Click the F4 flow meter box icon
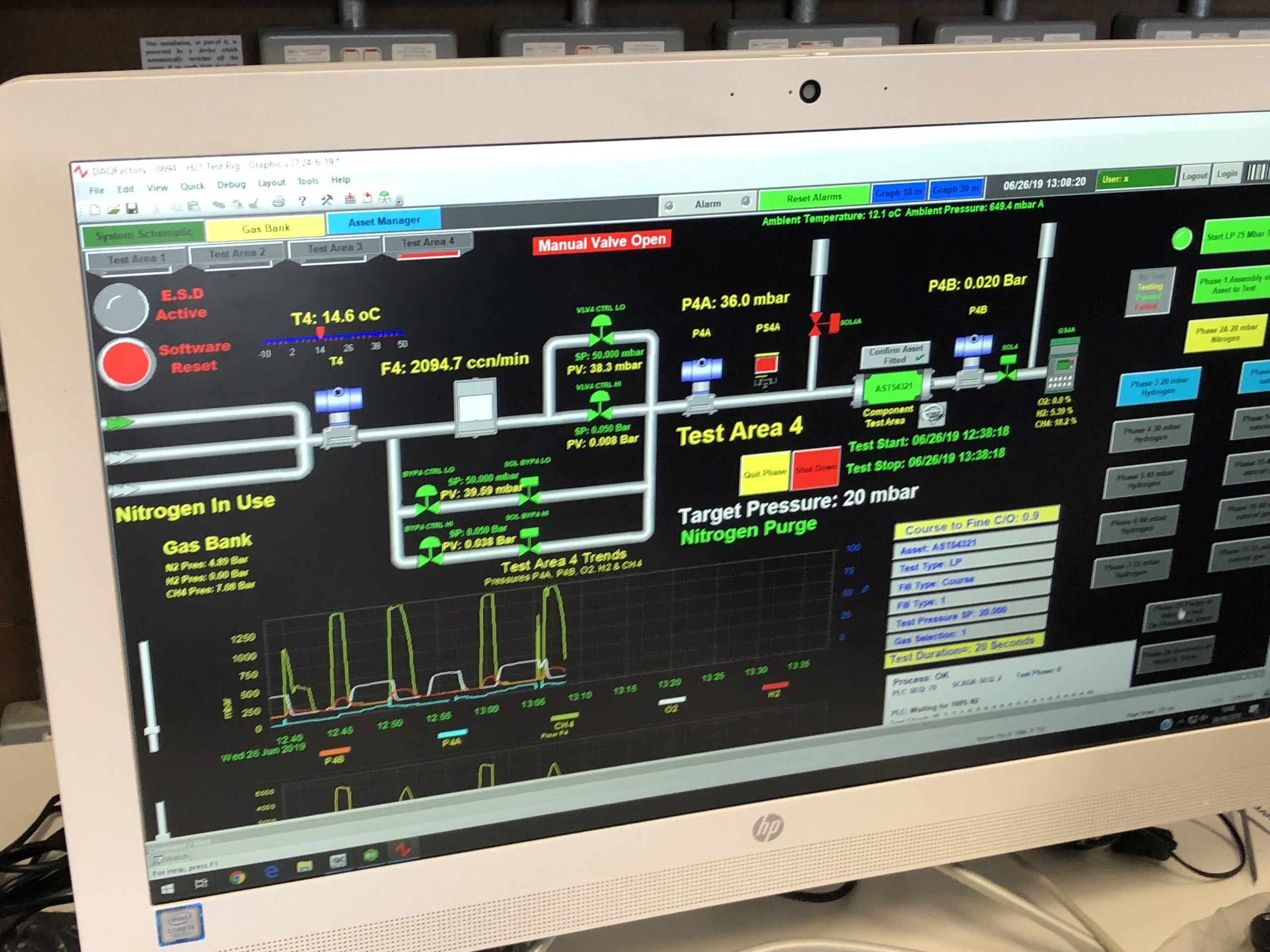 pyautogui.click(x=475, y=407)
